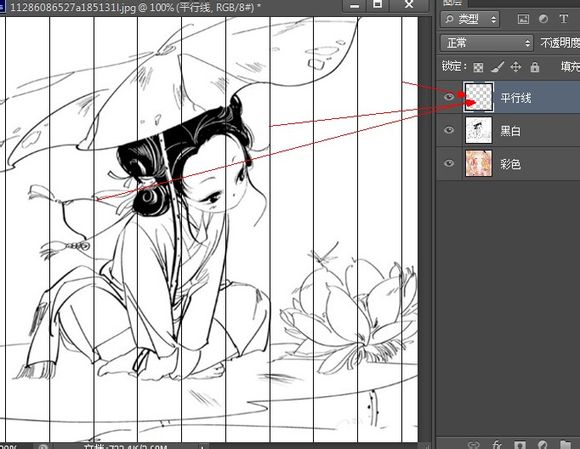This screenshot has height=449, width=580.
Task: Add a layer mask
Action: [x=520, y=445]
